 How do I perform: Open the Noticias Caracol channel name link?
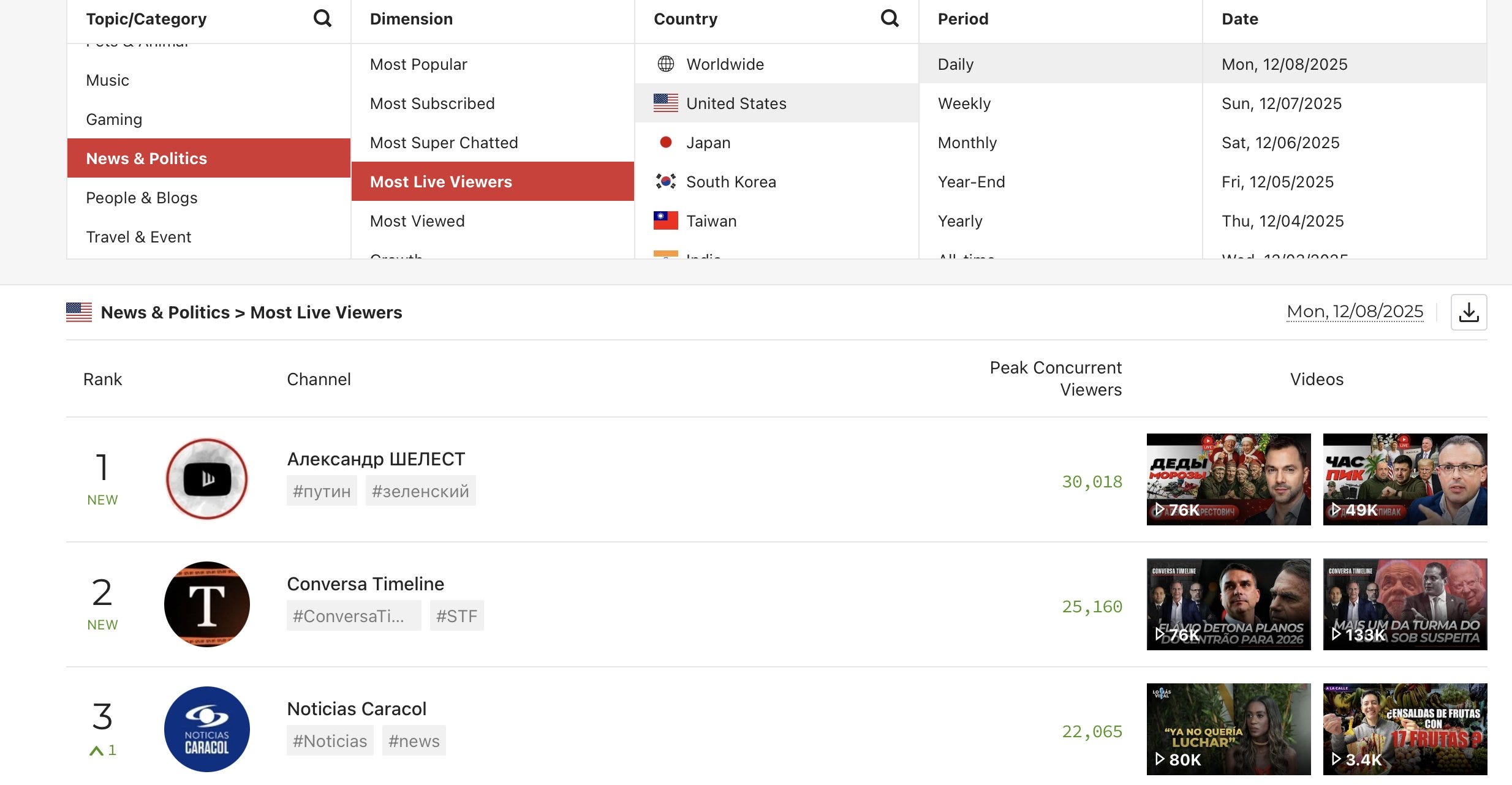pos(357,708)
